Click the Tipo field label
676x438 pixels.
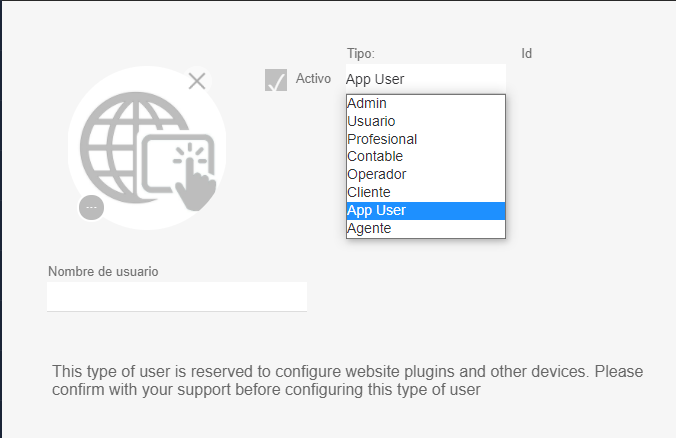[360, 53]
